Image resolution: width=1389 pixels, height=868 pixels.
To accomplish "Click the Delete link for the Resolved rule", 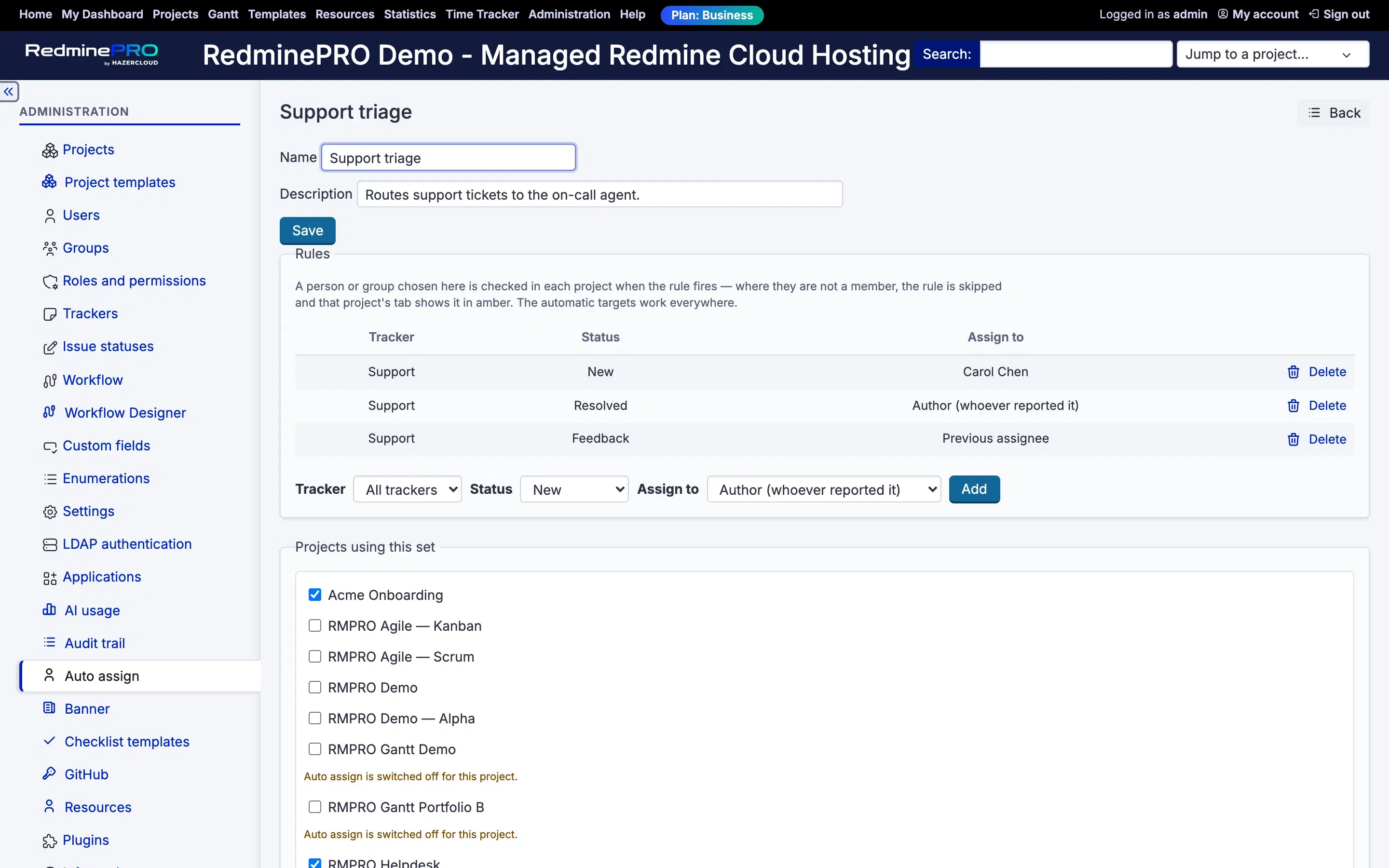I will 1327,406.
